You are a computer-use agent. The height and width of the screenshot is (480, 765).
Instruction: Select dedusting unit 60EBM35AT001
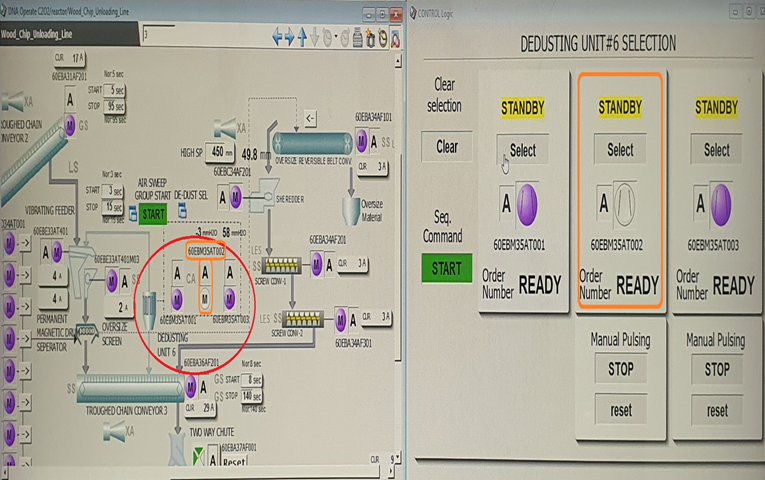pyautogui.click(x=523, y=150)
